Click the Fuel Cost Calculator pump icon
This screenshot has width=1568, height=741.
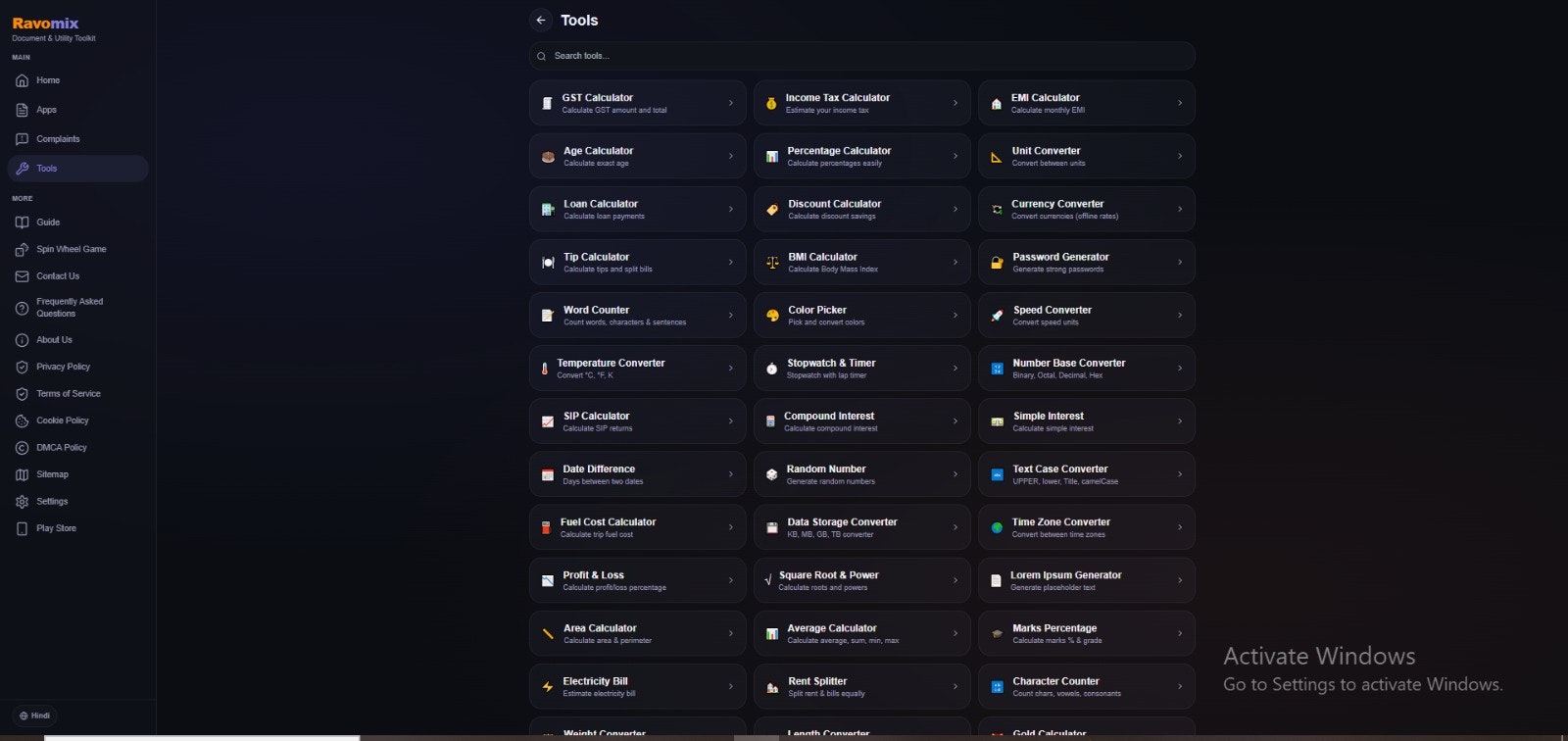point(546,527)
